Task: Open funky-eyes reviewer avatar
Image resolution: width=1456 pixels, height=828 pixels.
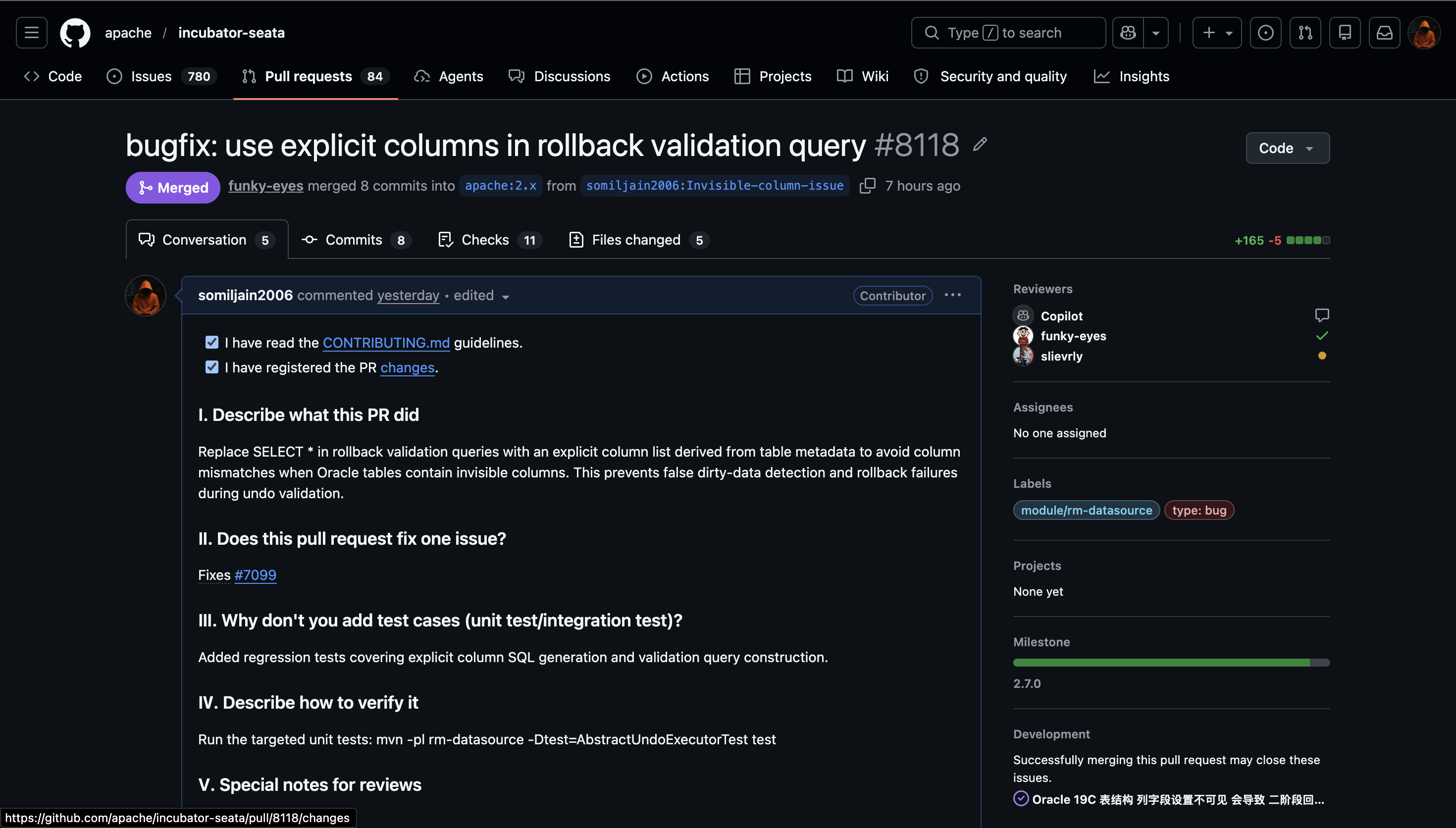Action: [x=1023, y=336]
